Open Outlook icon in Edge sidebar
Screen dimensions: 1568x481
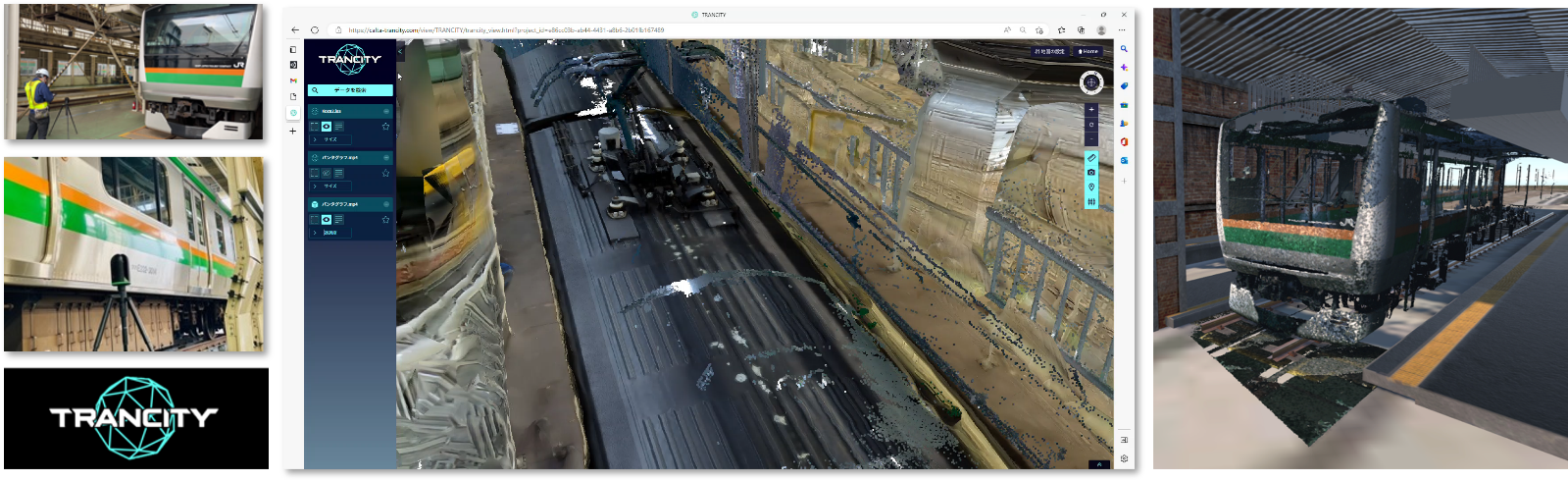[x=1124, y=160]
